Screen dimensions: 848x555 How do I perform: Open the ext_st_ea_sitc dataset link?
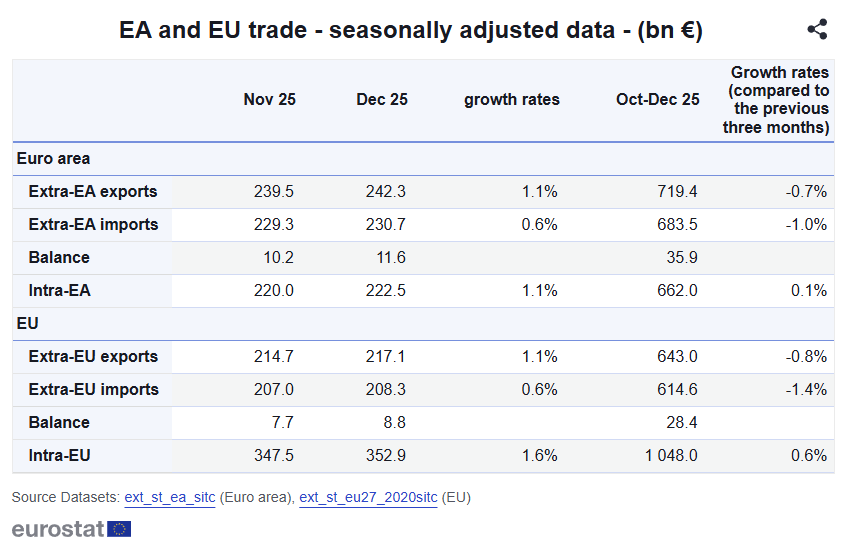[x=169, y=497]
